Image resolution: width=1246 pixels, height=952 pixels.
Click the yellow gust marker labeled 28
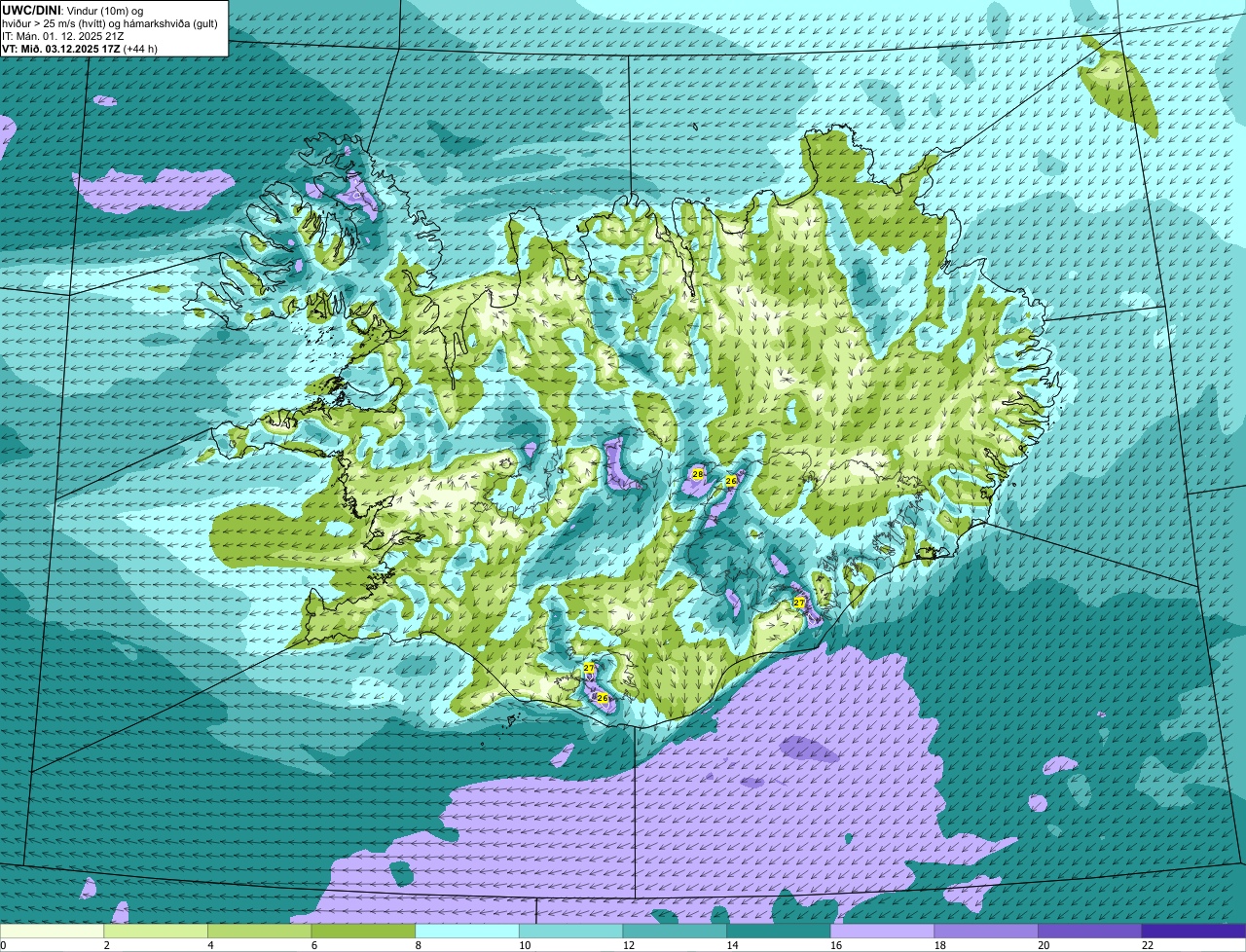[697, 474]
